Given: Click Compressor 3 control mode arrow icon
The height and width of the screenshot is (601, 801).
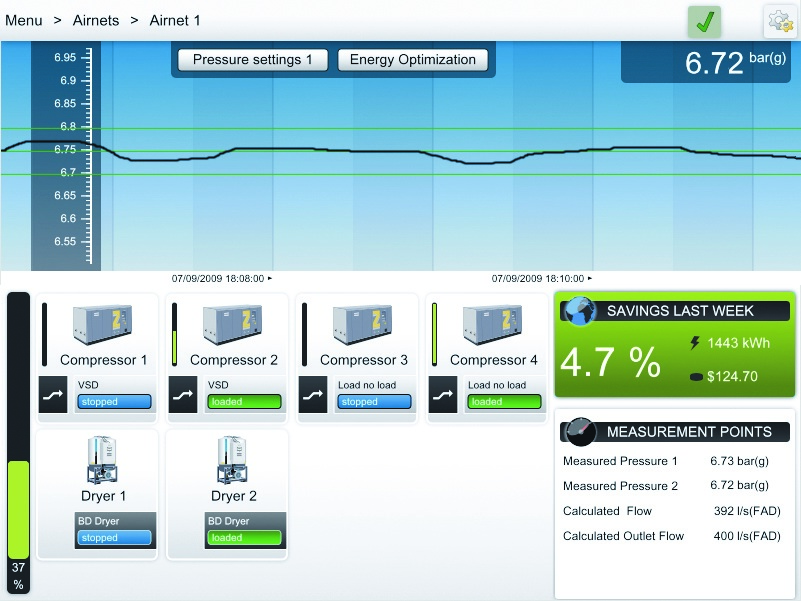Looking at the screenshot, I should click(313, 395).
